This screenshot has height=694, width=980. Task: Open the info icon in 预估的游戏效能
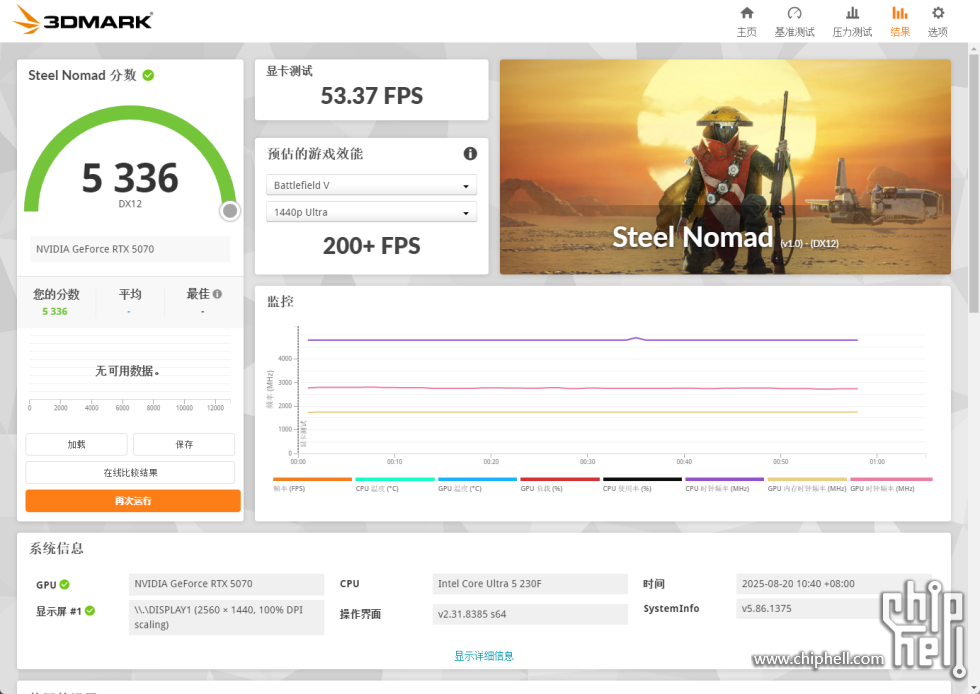pos(470,153)
